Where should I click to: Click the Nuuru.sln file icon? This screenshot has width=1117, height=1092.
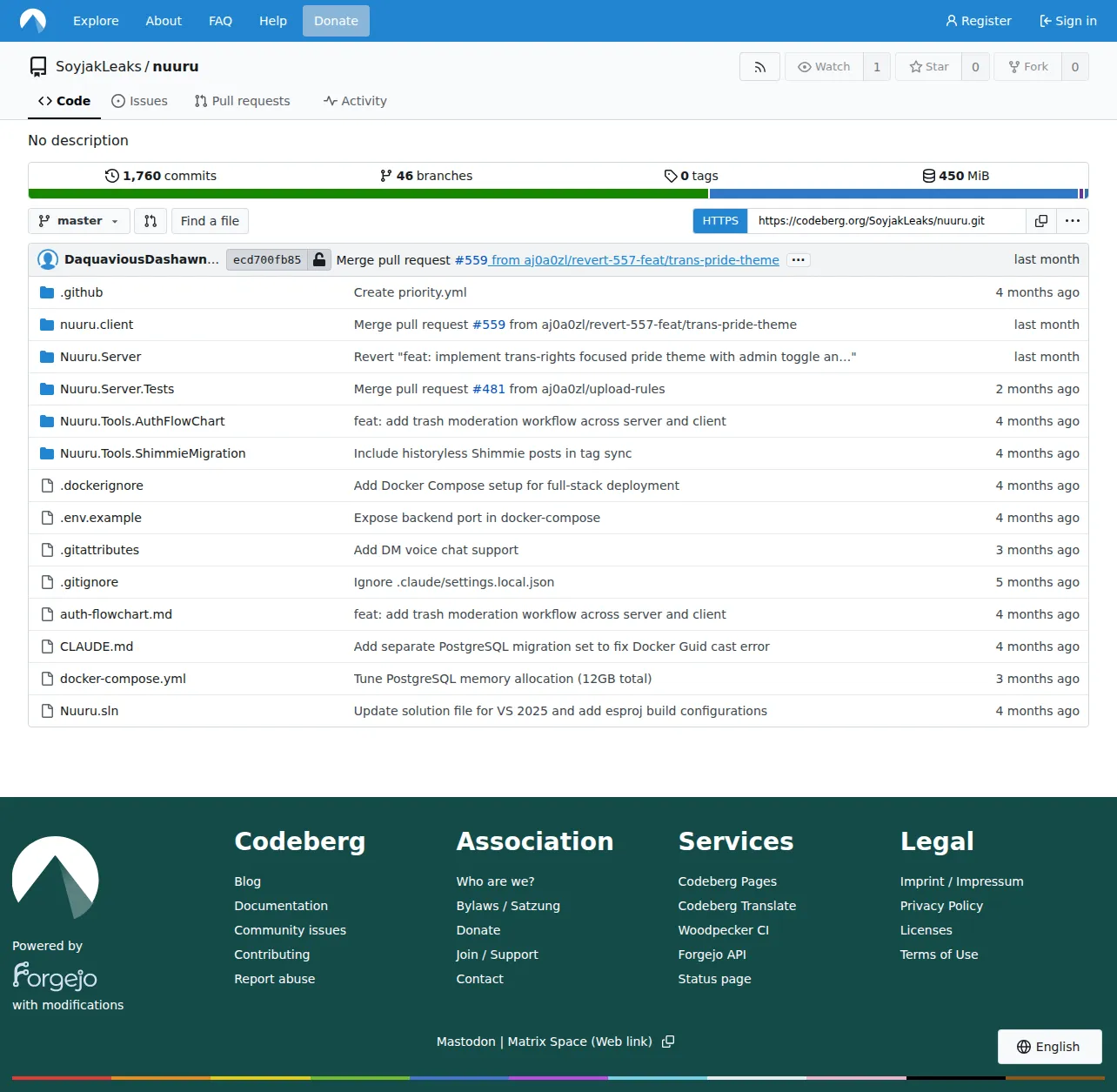coord(48,711)
